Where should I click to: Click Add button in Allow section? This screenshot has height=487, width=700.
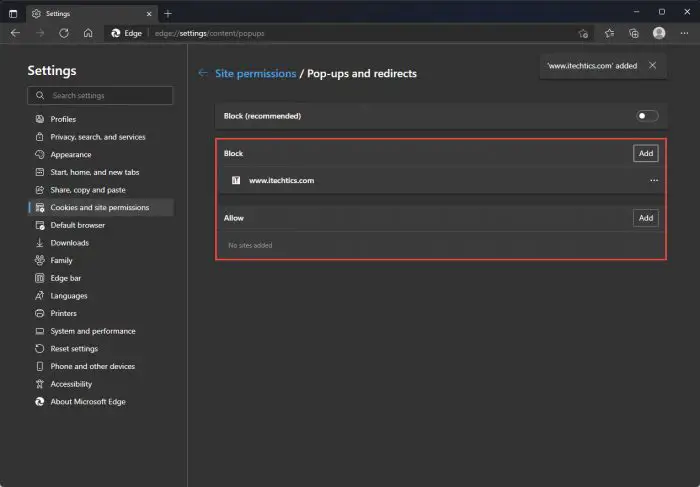click(x=646, y=218)
